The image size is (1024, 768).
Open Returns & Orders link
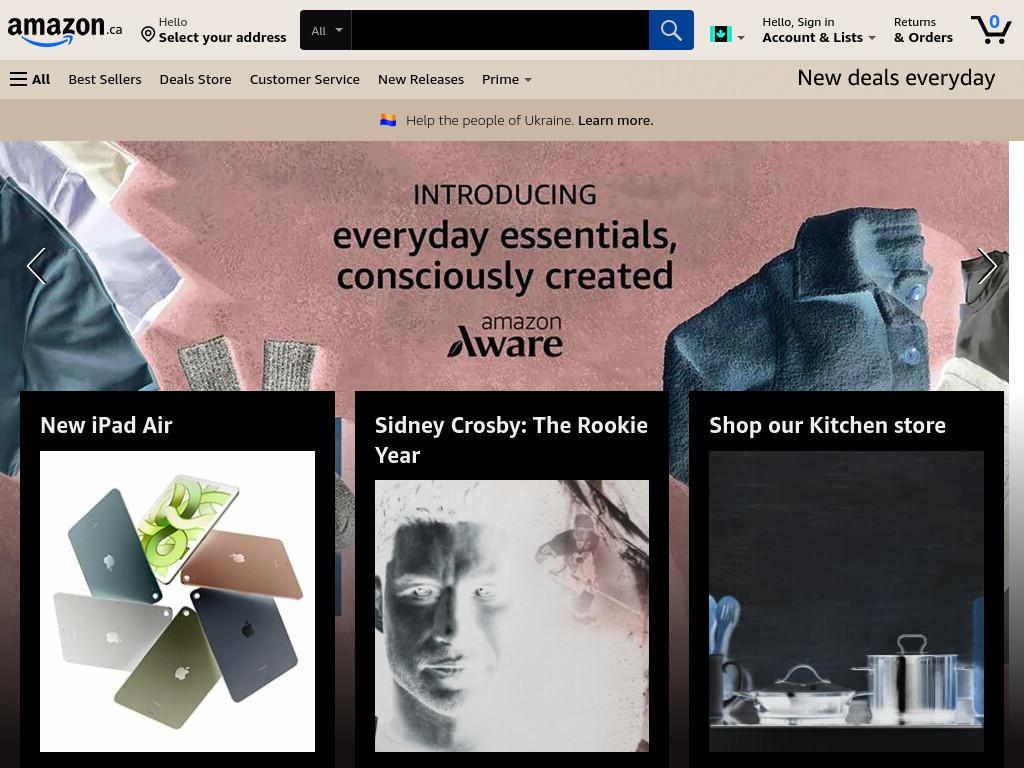tap(923, 30)
